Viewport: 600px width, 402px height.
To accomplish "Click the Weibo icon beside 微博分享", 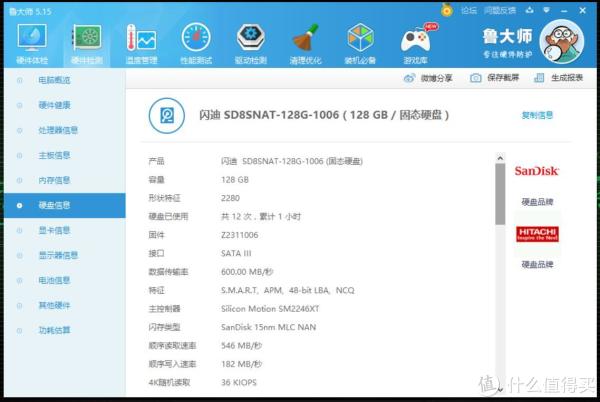I will pyautogui.click(x=409, y=78).
